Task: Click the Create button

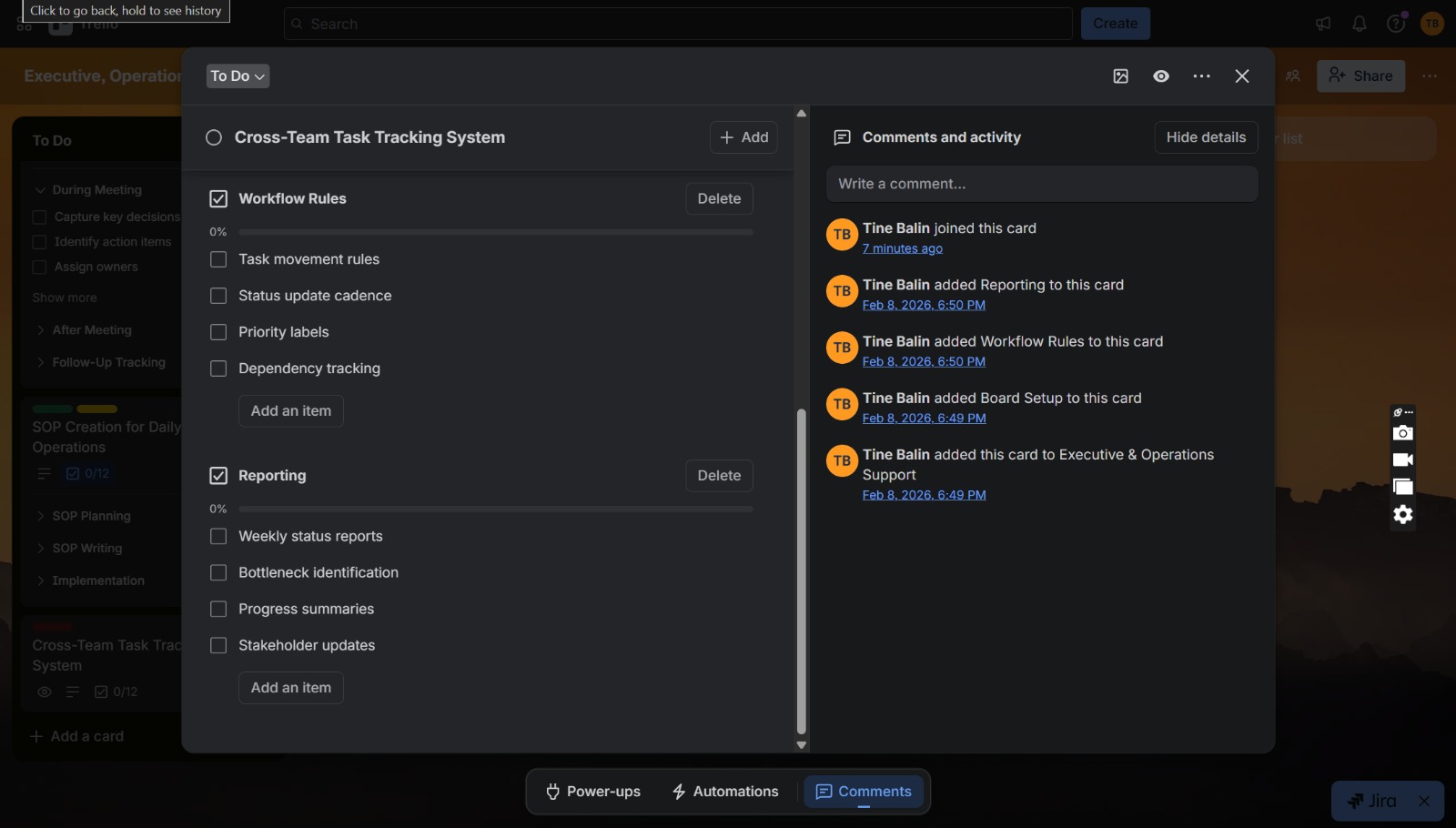Action: pyautogui.click(x=1116, y=24)
